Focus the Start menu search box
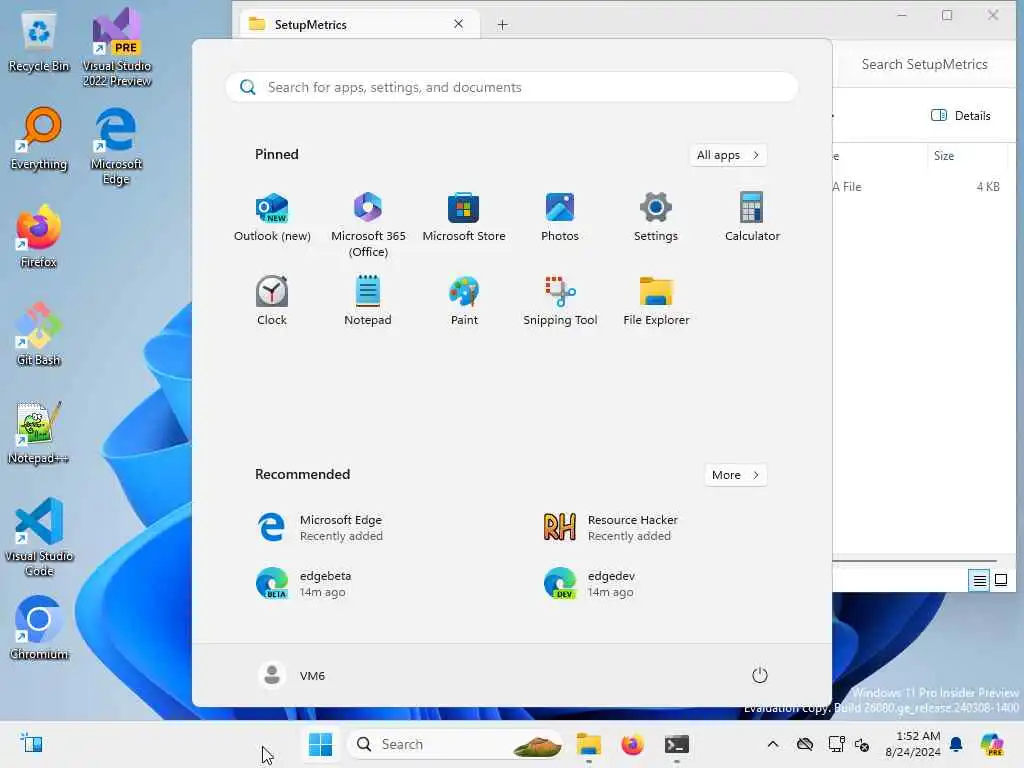 511,88
